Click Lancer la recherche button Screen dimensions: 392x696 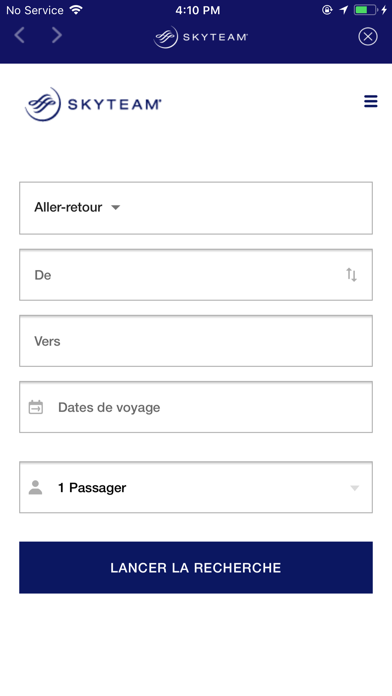tap(196, 567)
